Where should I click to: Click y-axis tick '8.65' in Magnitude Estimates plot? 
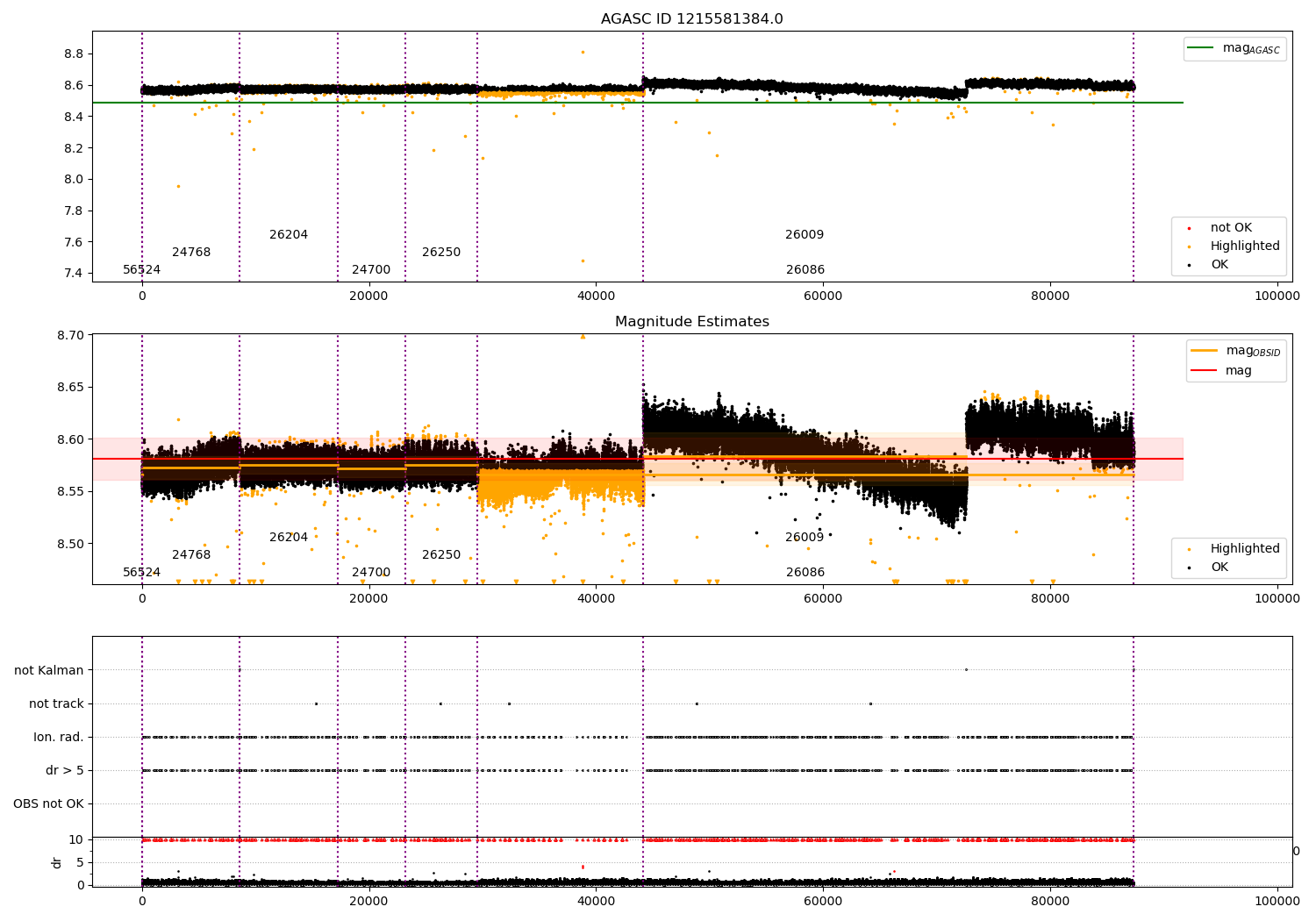[x=70, y=388]
